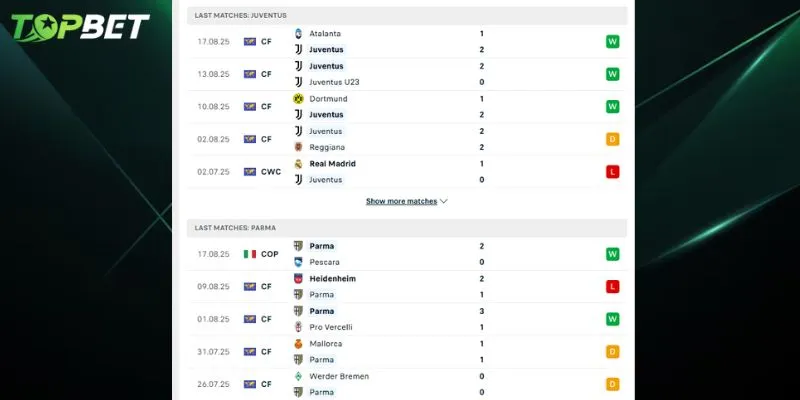Click the Real Madrid club crest

298,164
